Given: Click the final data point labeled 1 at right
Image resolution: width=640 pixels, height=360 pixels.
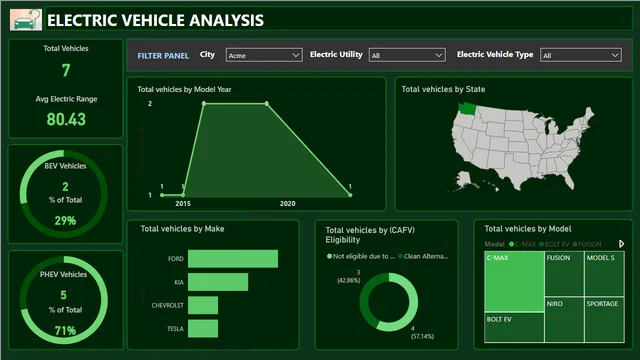Looking at the screenshot, I should pos(350,195).
